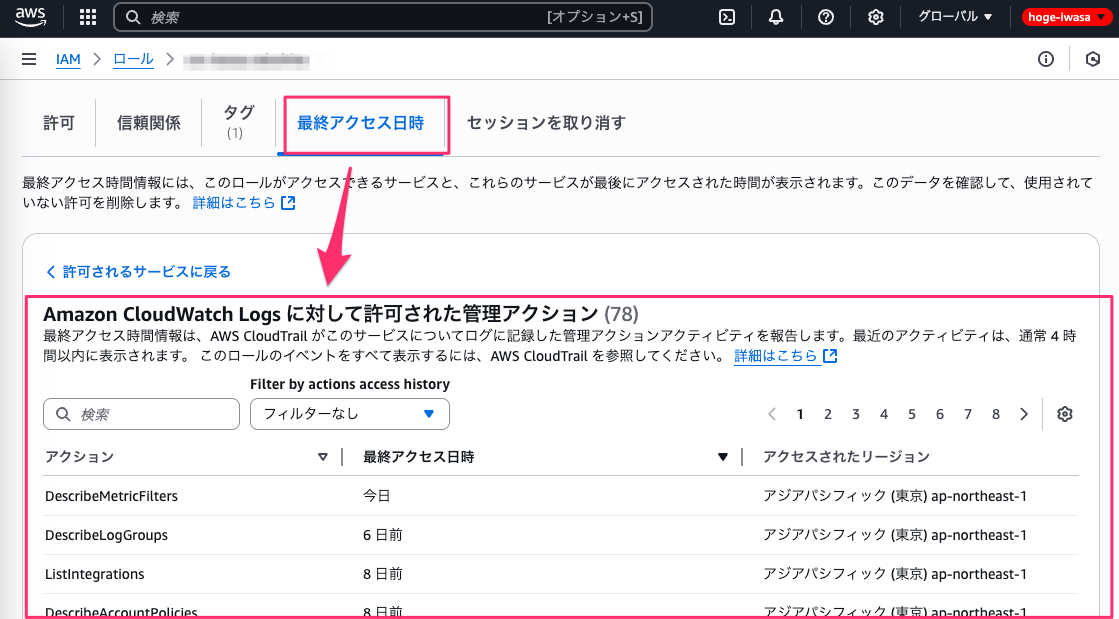1119x619 pixels.
Task: Open 詳細はこちら link in CloudTrail description
Action: click(785, 356)
